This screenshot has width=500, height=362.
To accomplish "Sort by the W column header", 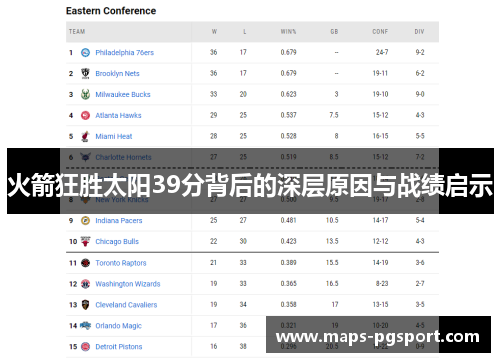I will (x=214, y=32).
